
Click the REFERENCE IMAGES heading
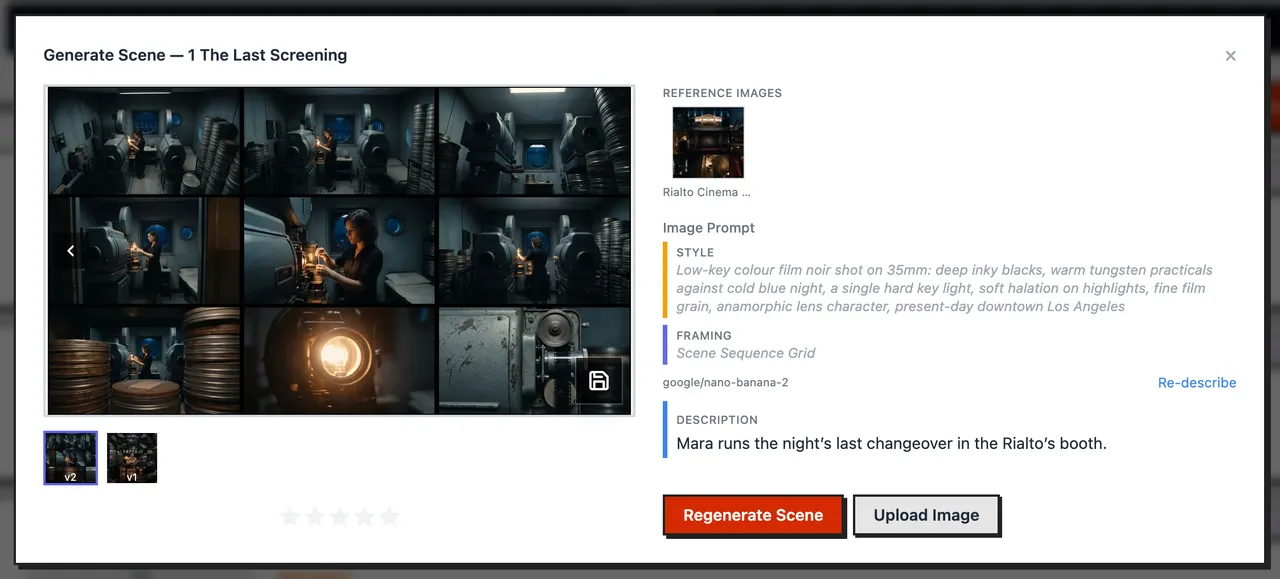722,93
